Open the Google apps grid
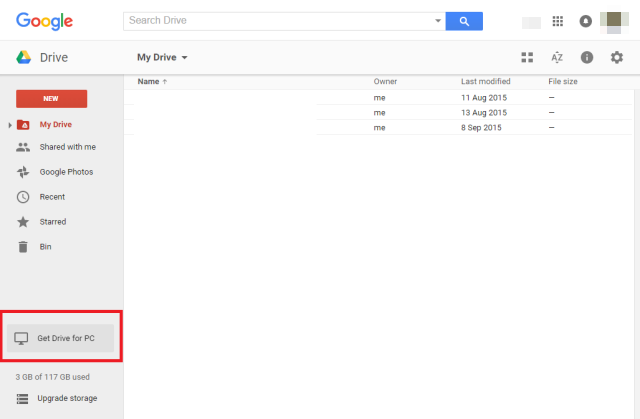The height and width of the screenshot is (419, 640). click(x=558, y=21)
